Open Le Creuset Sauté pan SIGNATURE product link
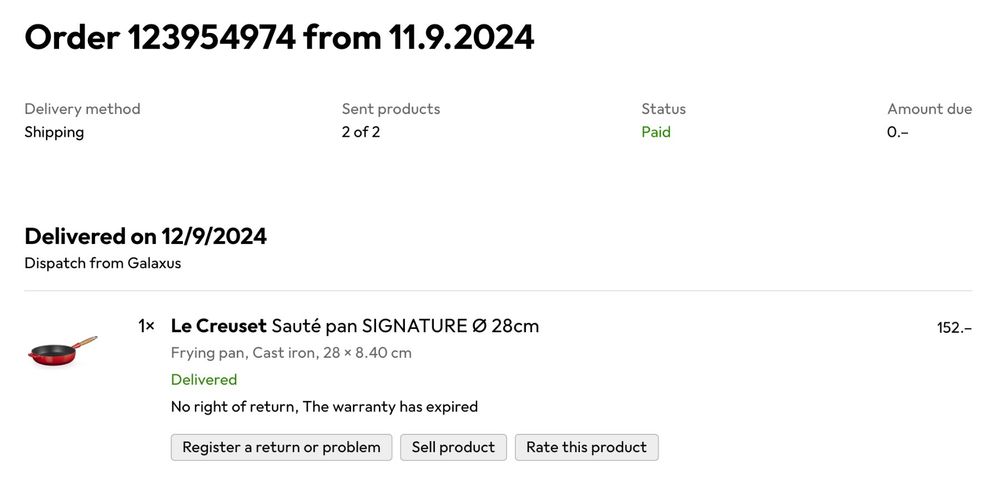This screenshot has width=1000, height=503. [355, 326]
